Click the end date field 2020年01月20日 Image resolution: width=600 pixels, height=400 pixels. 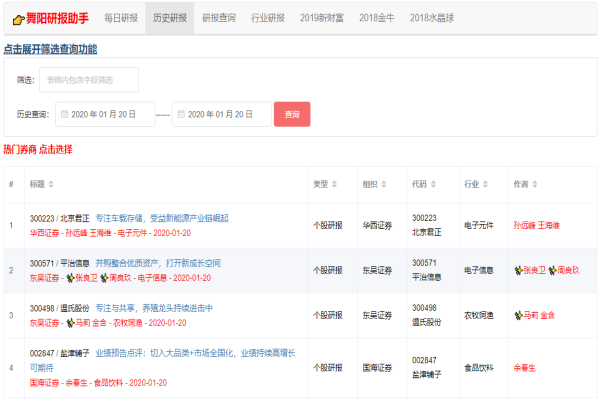222,114
